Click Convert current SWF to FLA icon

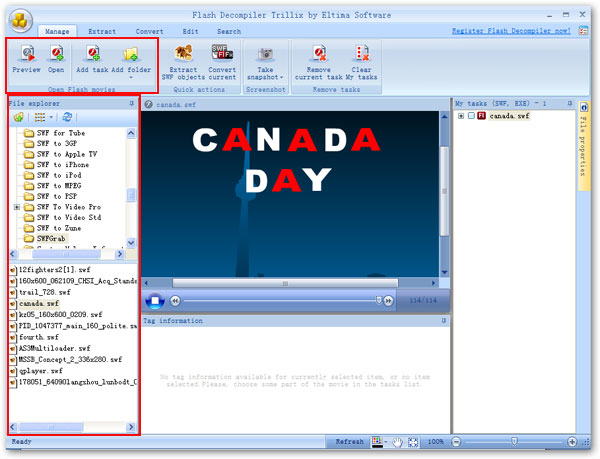[222, 53]
